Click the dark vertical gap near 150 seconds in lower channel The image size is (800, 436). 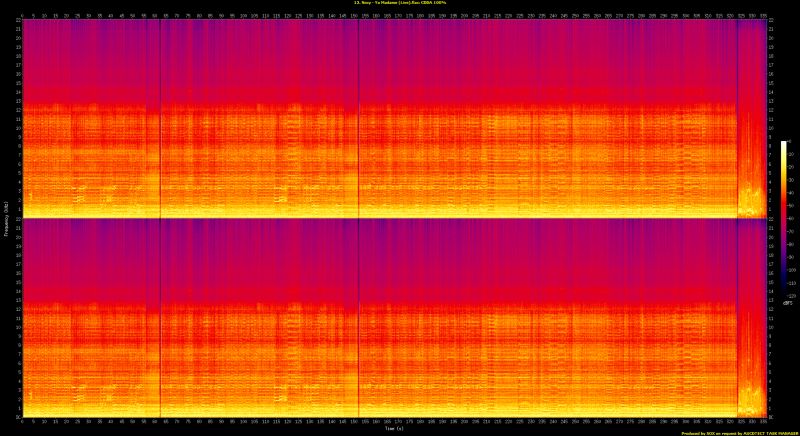pyautogui.click(x=358, y=320)
